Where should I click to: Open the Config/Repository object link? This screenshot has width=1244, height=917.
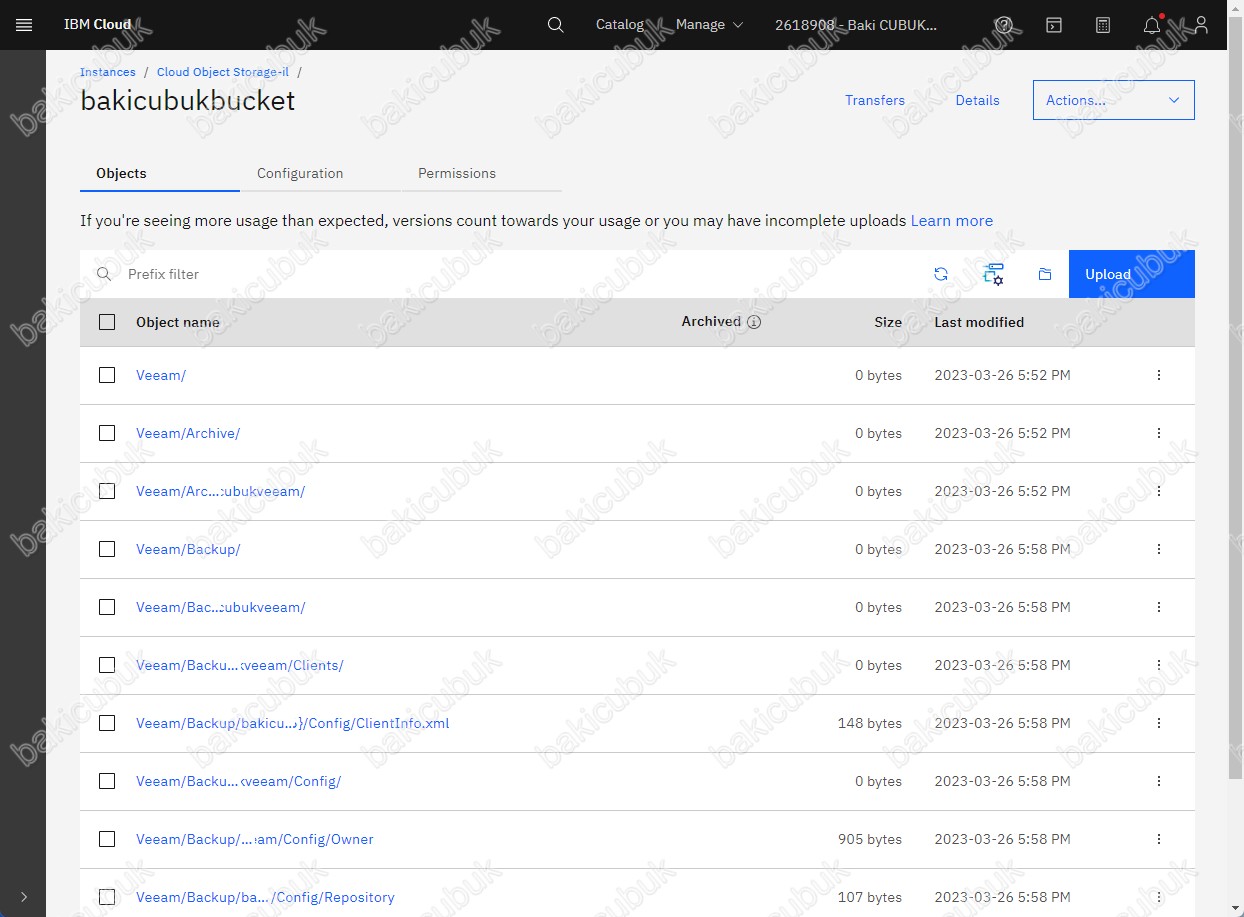265,897
